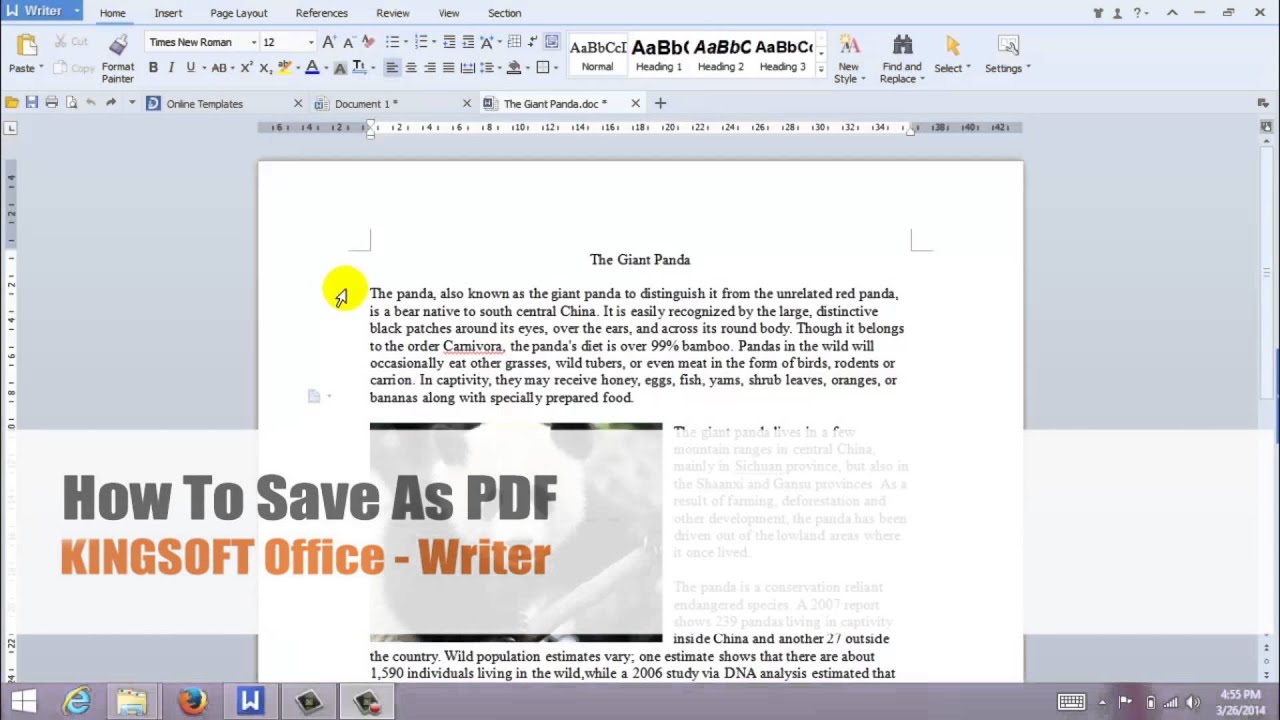The width and height of the screenshot is (1280, 720).
Task: Expand quick access toolbar customize arrow
Action: pos(131,103)
